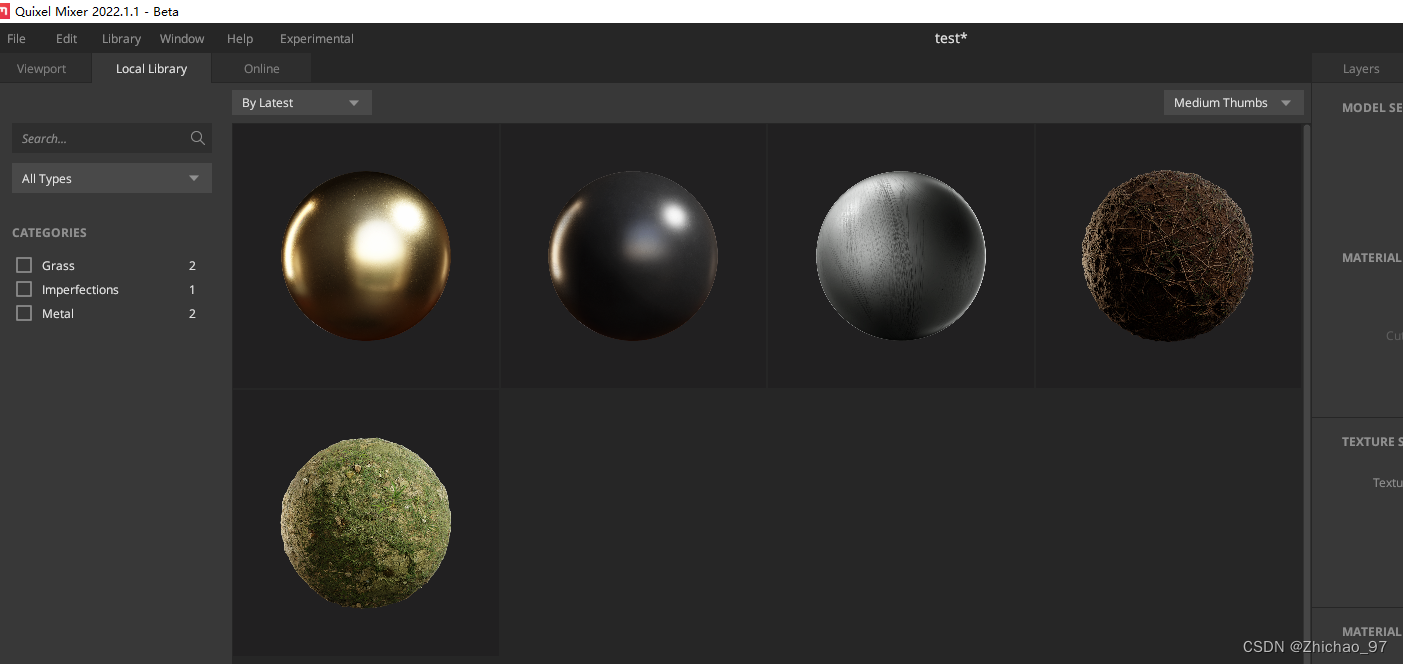Open the File menu
This screenshot has width=1403, height=664.
point(16,38)
